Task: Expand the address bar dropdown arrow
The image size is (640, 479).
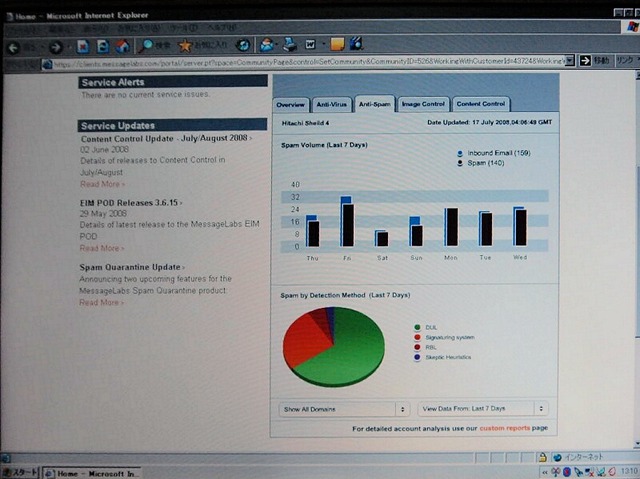Action: click(x=570, y=61)
